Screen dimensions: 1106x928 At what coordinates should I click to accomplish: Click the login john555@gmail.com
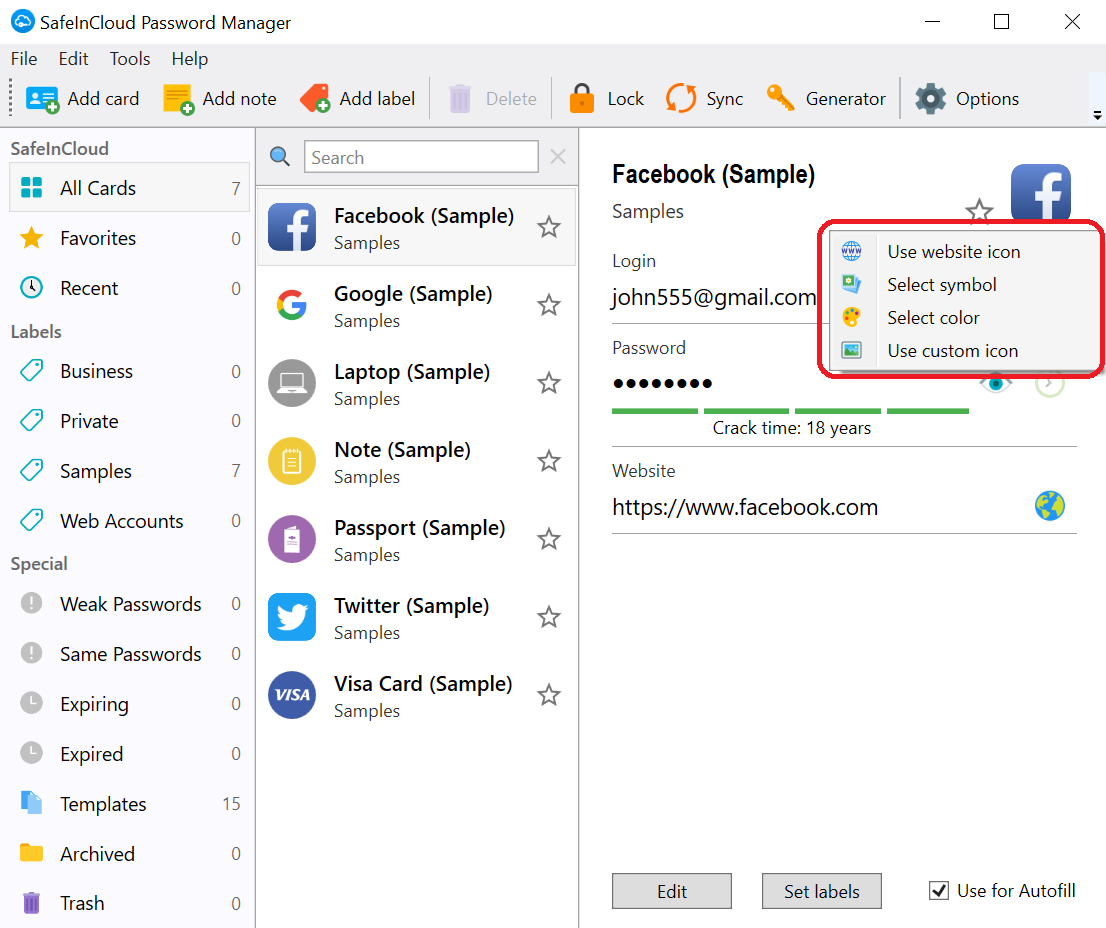[714, 297]
